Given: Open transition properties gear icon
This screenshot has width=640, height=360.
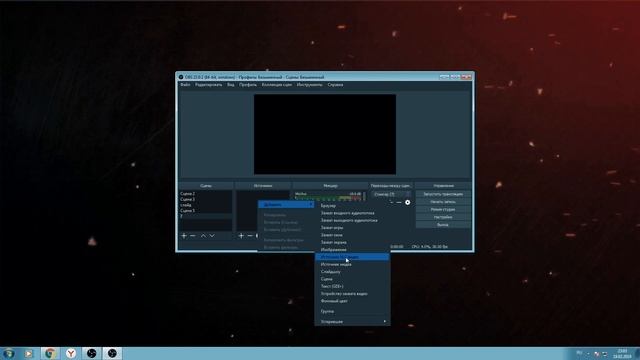Looking at the screenshot, I should pyautogui.click(x=407, y=202).
